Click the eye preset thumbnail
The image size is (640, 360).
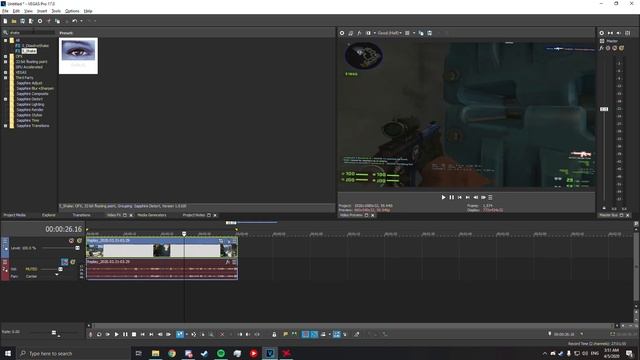point(78,56)
